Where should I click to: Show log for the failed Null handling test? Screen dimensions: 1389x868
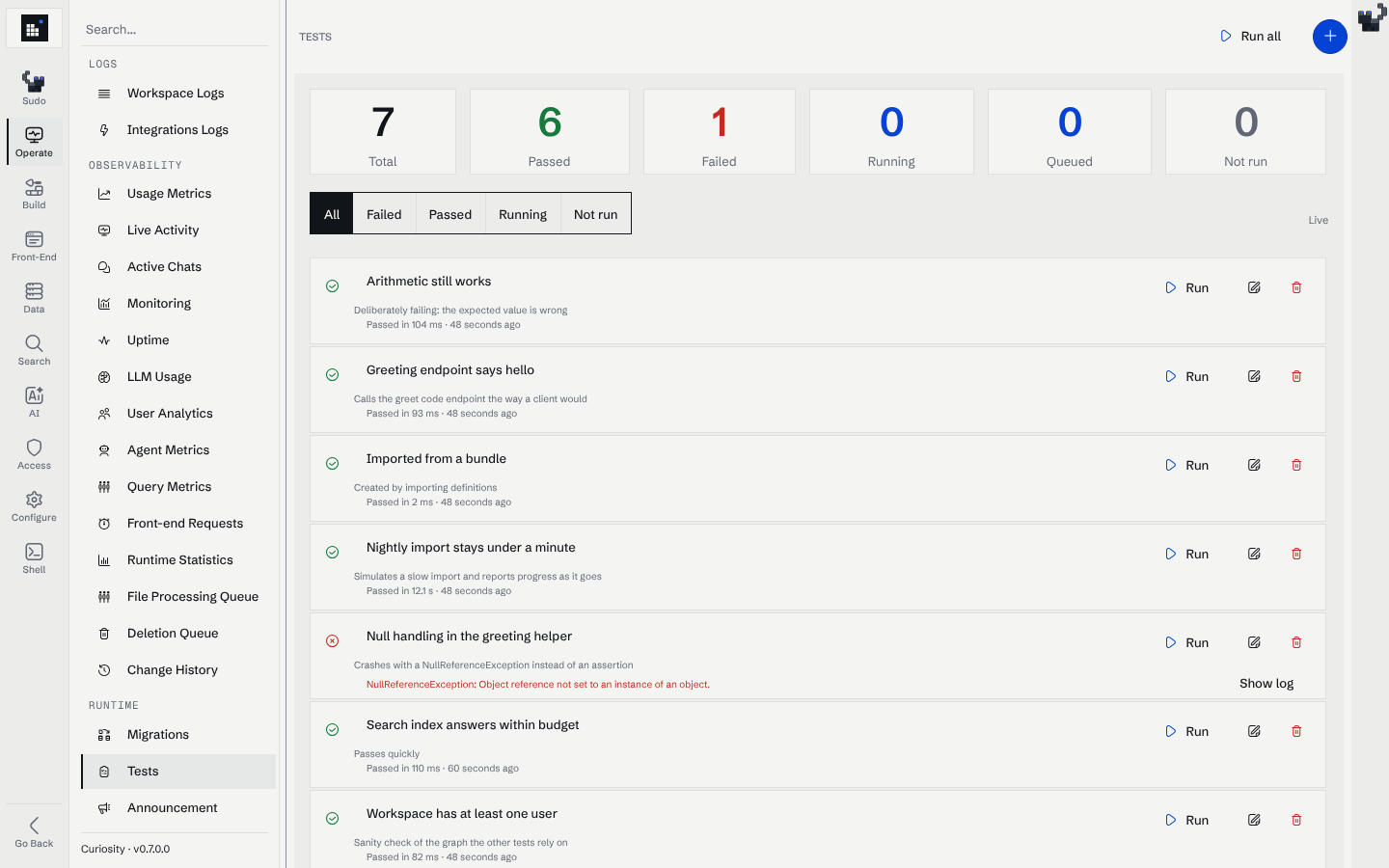[1266, 684]
